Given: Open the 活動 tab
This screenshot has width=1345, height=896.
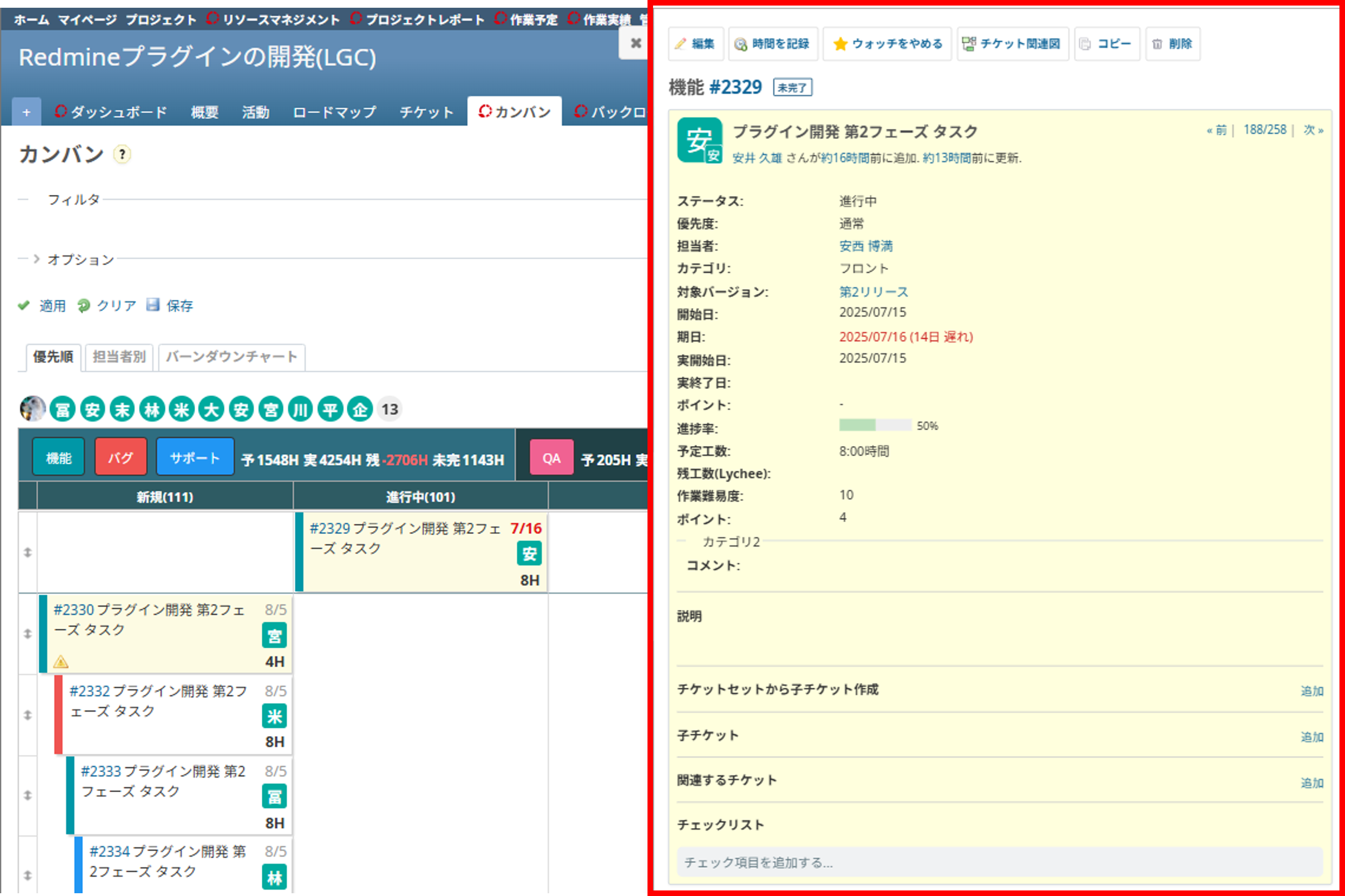Looking at the screenshot, I should point(256,112).
